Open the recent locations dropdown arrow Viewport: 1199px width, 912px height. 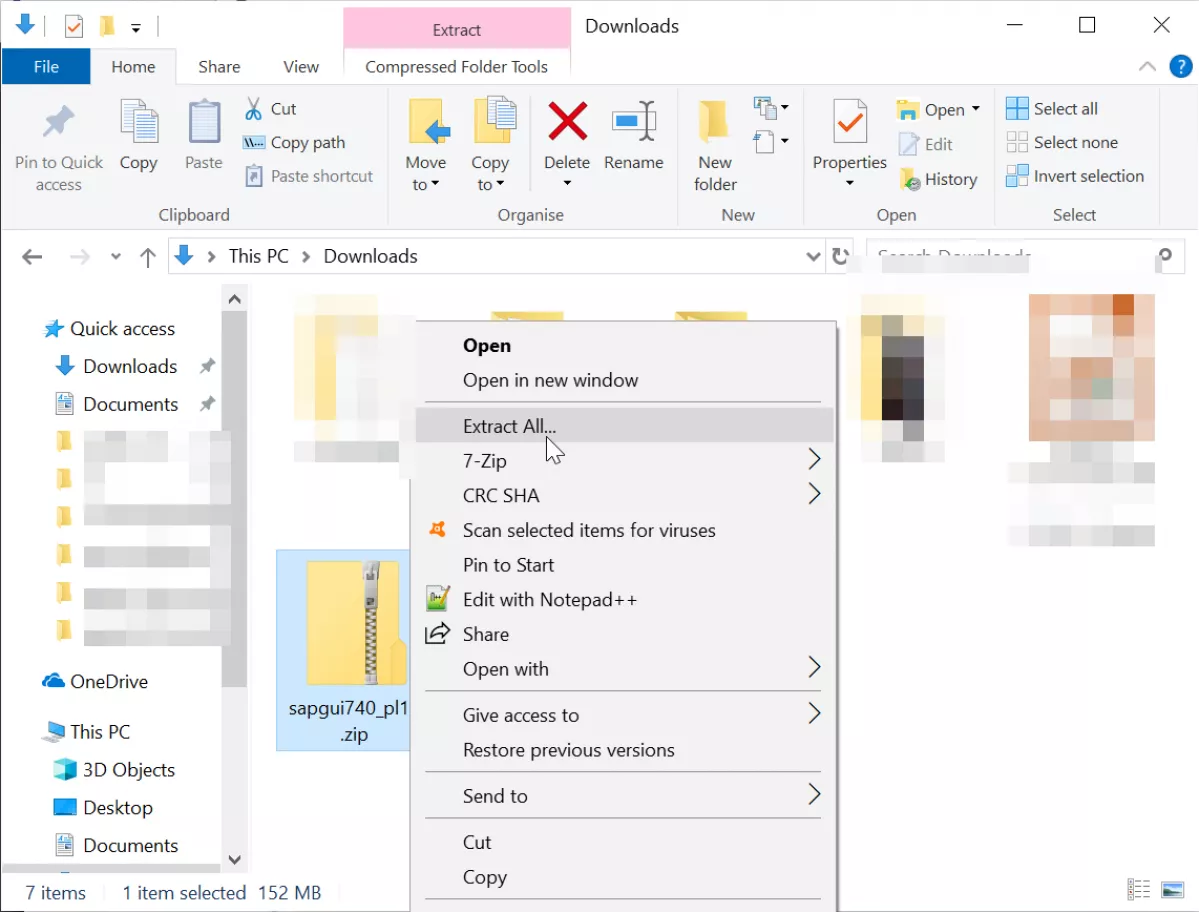115,257
